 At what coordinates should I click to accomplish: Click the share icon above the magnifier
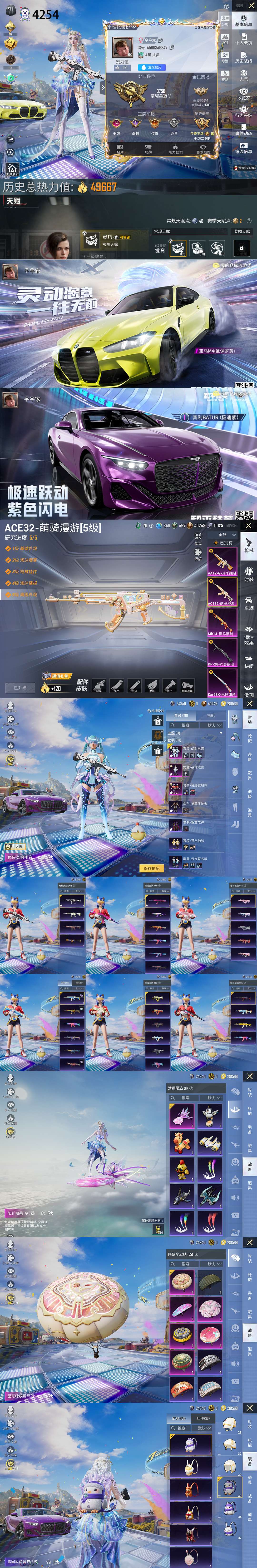[10, 139]
